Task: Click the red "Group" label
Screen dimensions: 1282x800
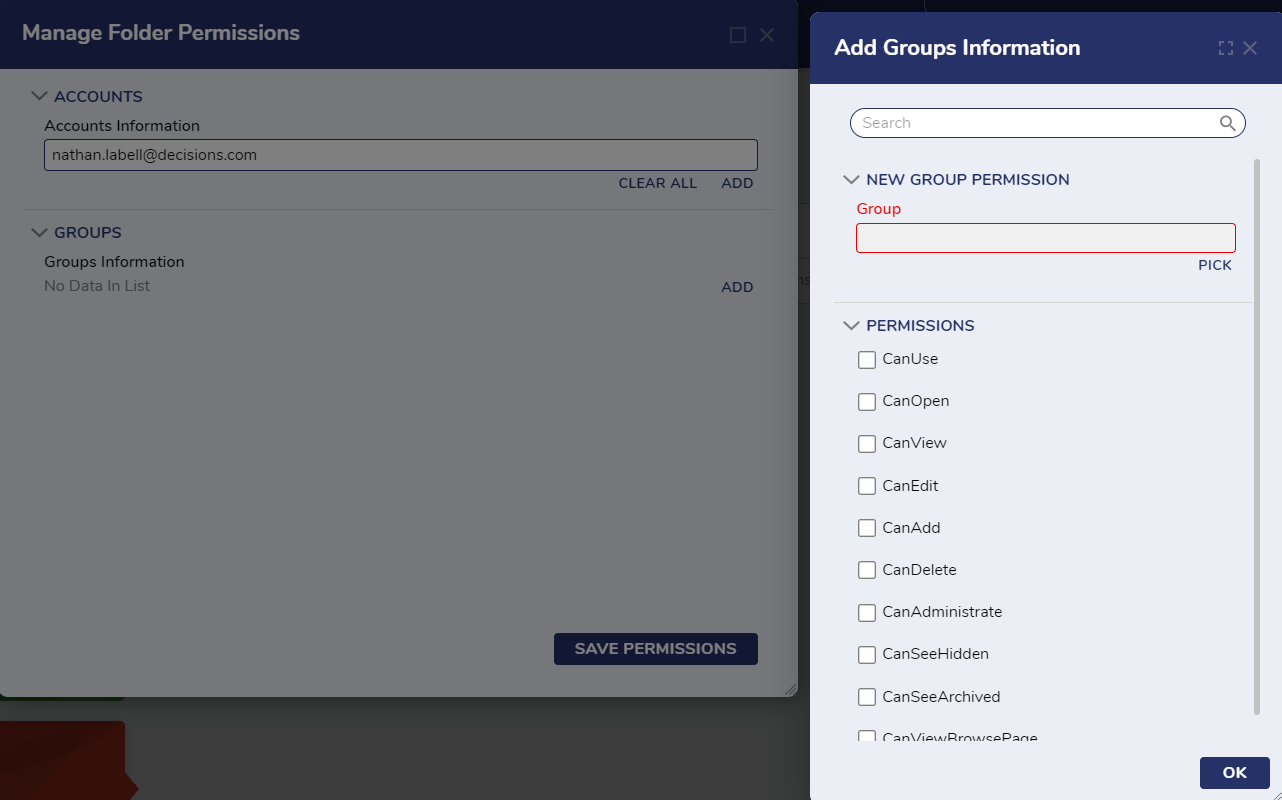Action: click(879, 209)
